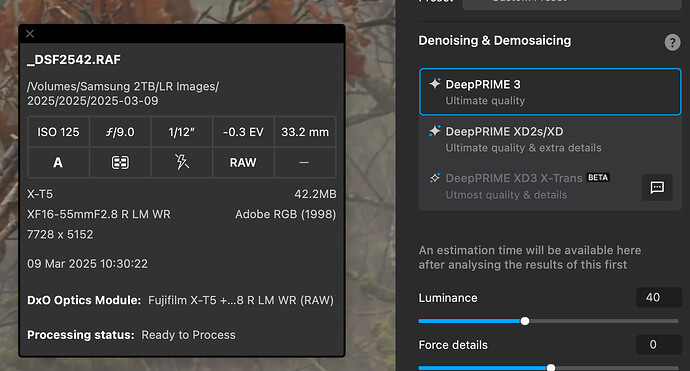Click the DeepPRIME XD3 X-Trans sparkle icon
This screenshot has width=690, height=371.
[x=435, y=178]
